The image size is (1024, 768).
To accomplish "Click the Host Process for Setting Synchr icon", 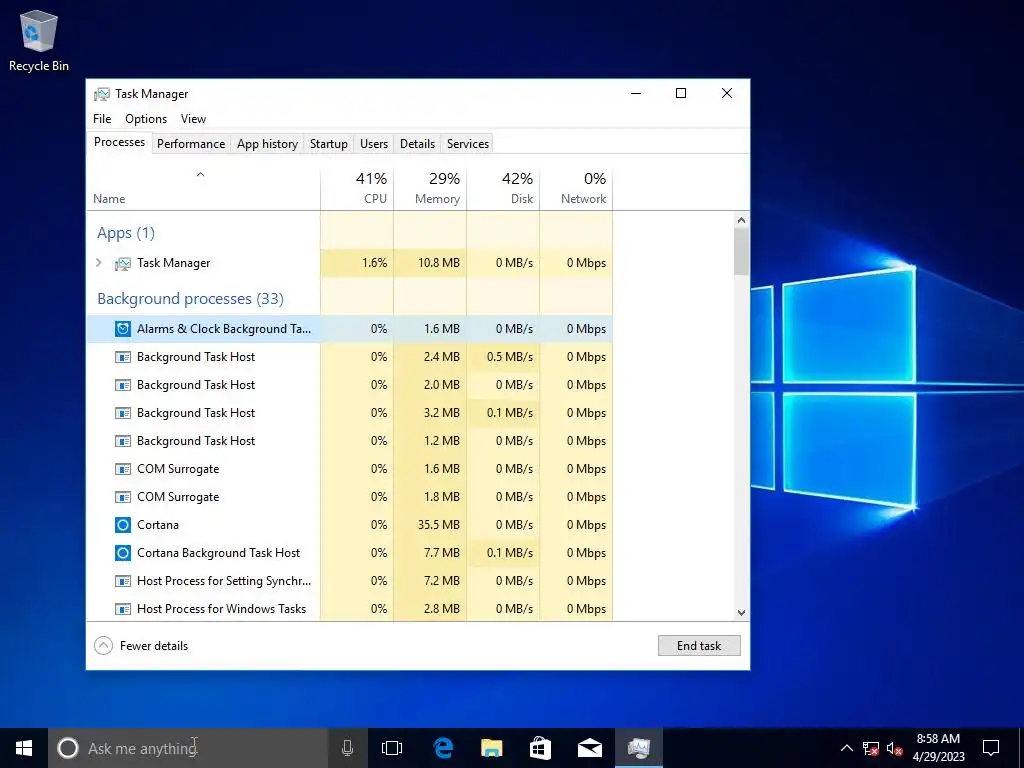I will 122,581.
